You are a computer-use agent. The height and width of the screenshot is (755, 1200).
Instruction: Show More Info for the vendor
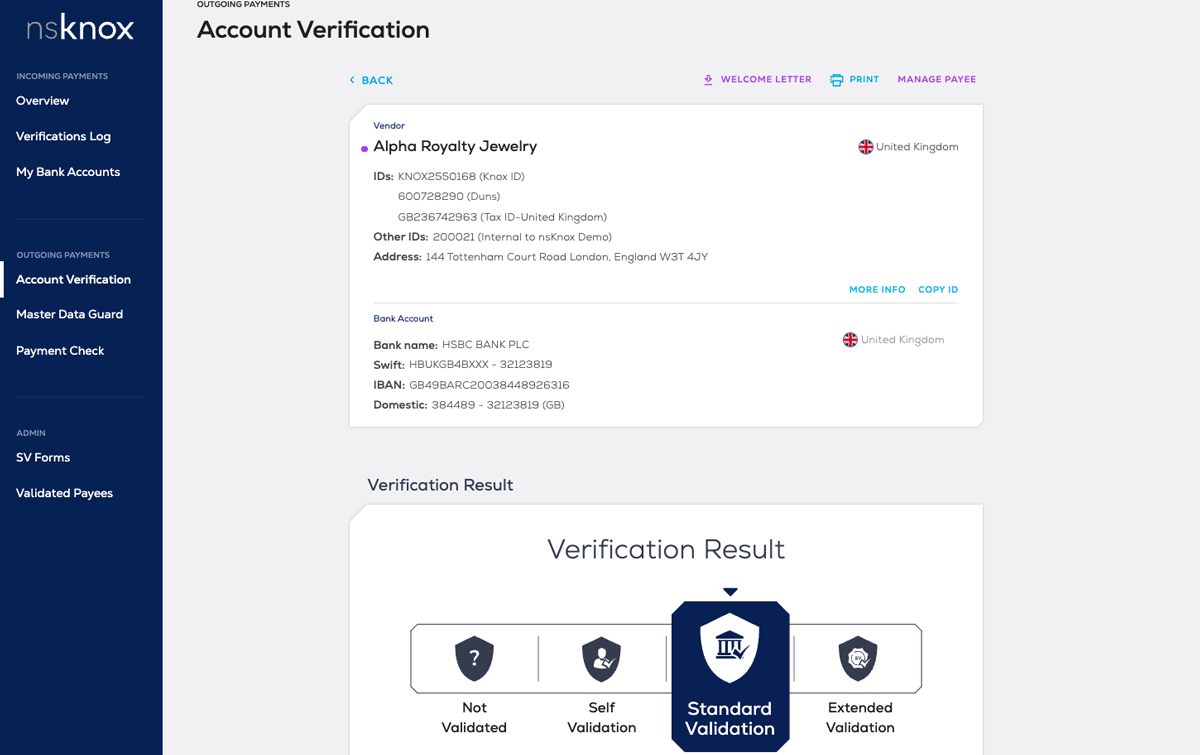pyautogui.click(x=877, y=290)
